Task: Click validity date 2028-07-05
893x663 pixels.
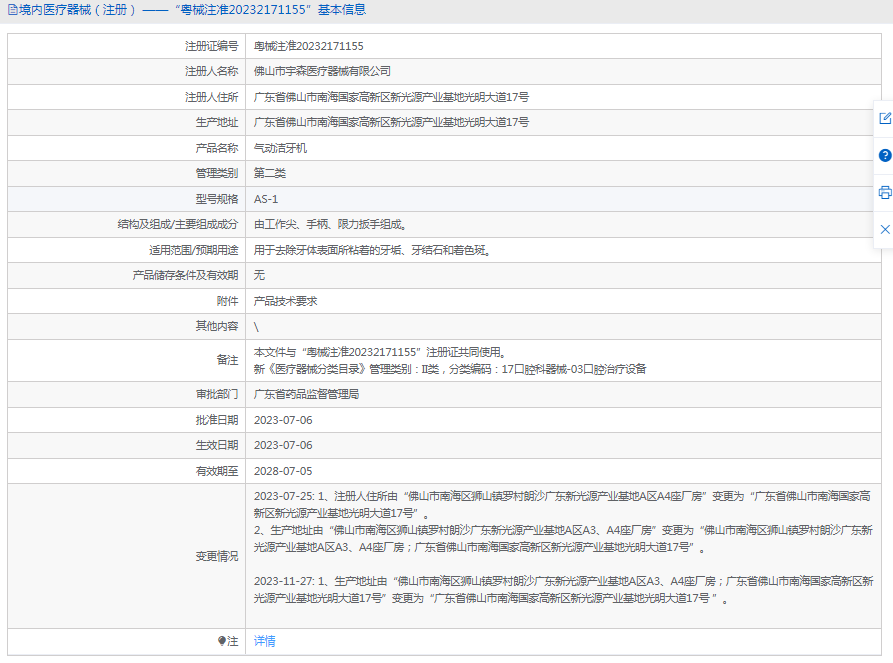Action: (283, 471)
